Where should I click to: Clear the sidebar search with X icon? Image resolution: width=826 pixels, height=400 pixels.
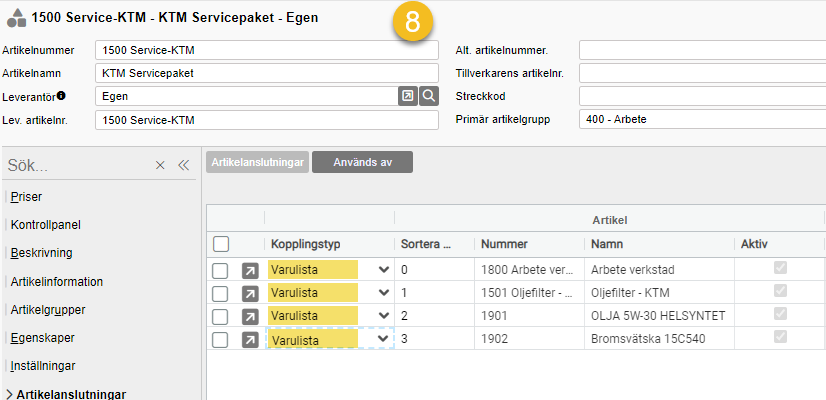click(x=160, y=165)
